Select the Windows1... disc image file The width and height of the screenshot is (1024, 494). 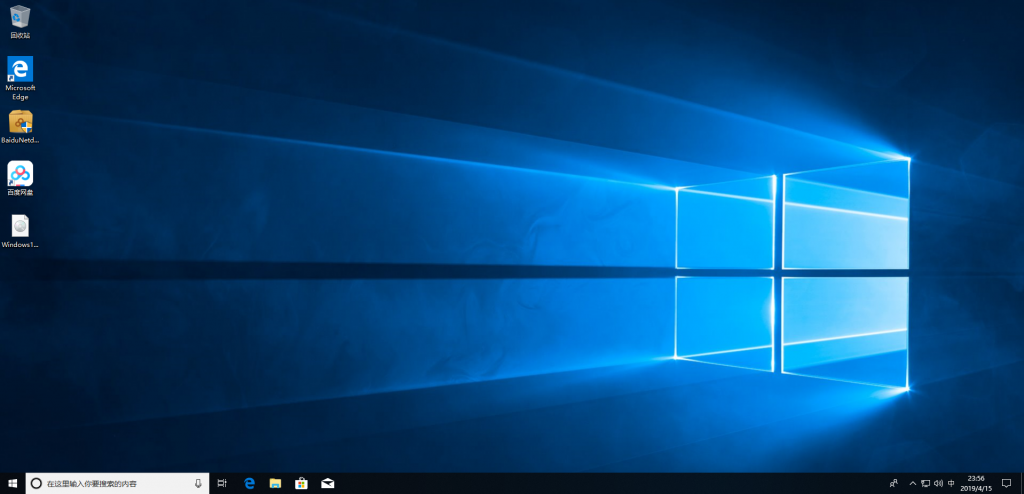[x=20, y=231]
